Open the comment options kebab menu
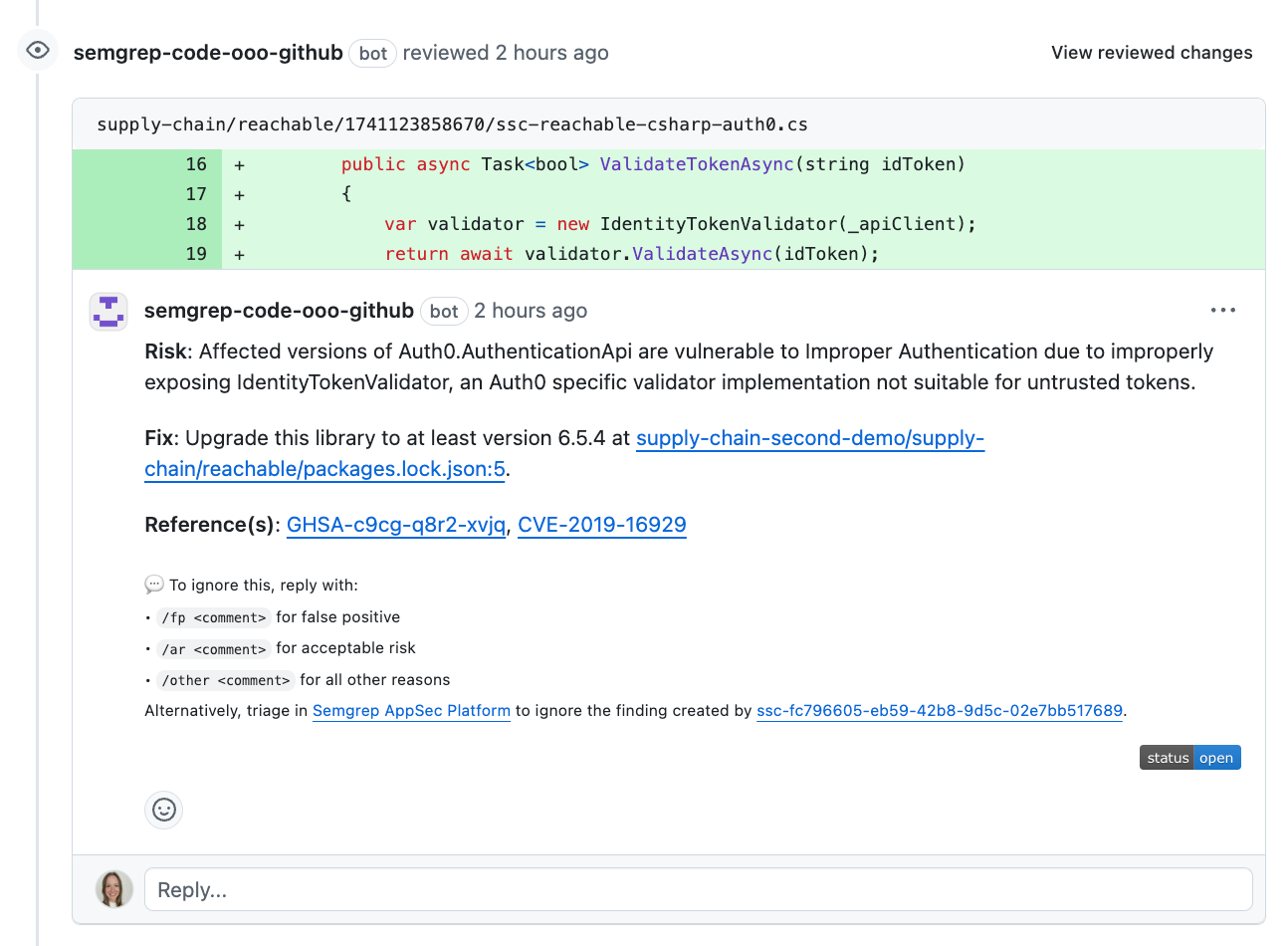The width and height of the screenshot is (1288, 946). click(x=1222, y=310)
